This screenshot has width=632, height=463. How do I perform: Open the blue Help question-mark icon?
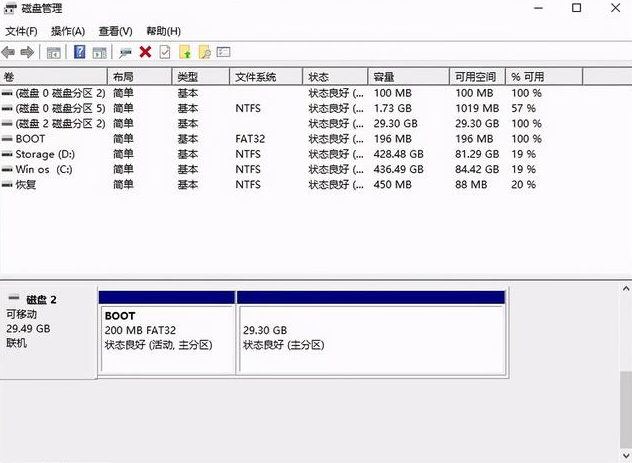(80, 52)
